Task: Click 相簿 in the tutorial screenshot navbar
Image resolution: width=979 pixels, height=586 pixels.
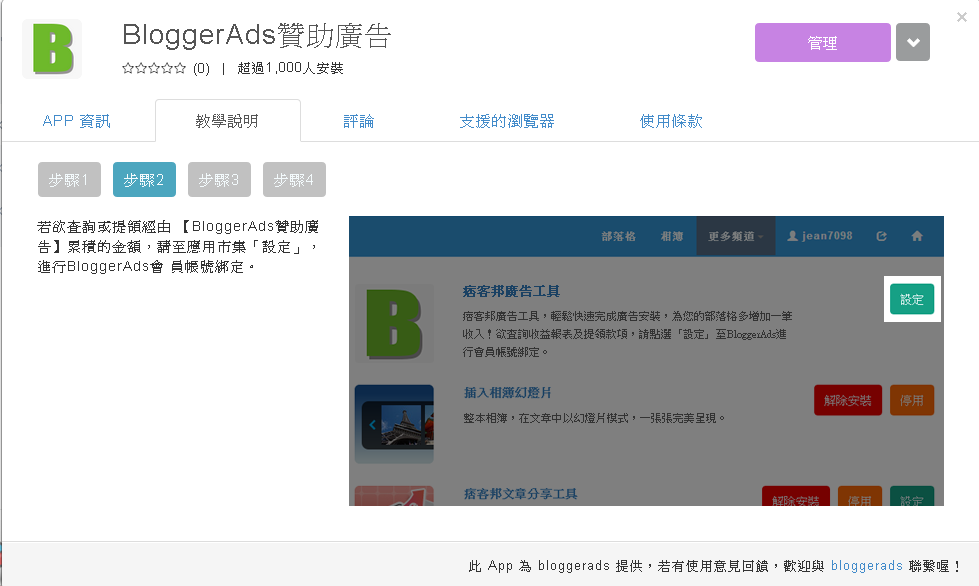Action: tap(672, 236)
